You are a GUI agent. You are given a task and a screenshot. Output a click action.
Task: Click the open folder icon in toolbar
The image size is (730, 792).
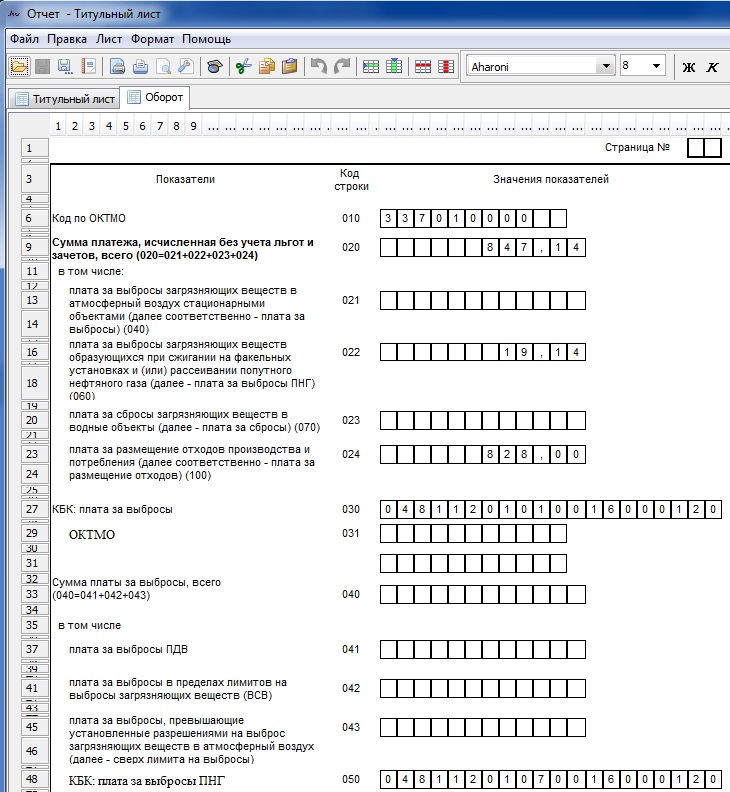pyautogui.click(x=19, y=67)
